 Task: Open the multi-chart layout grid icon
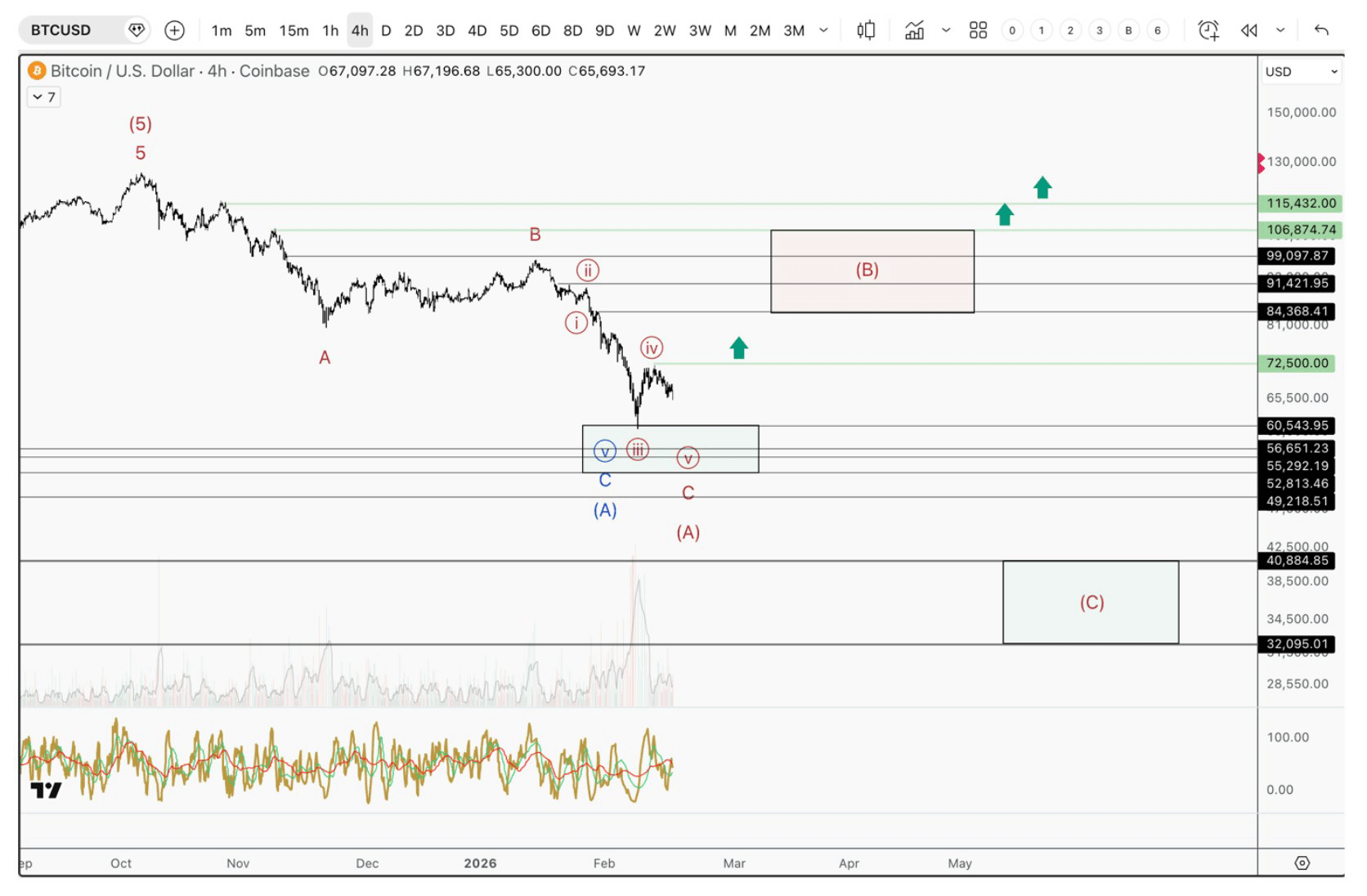(x=978, y=30)
